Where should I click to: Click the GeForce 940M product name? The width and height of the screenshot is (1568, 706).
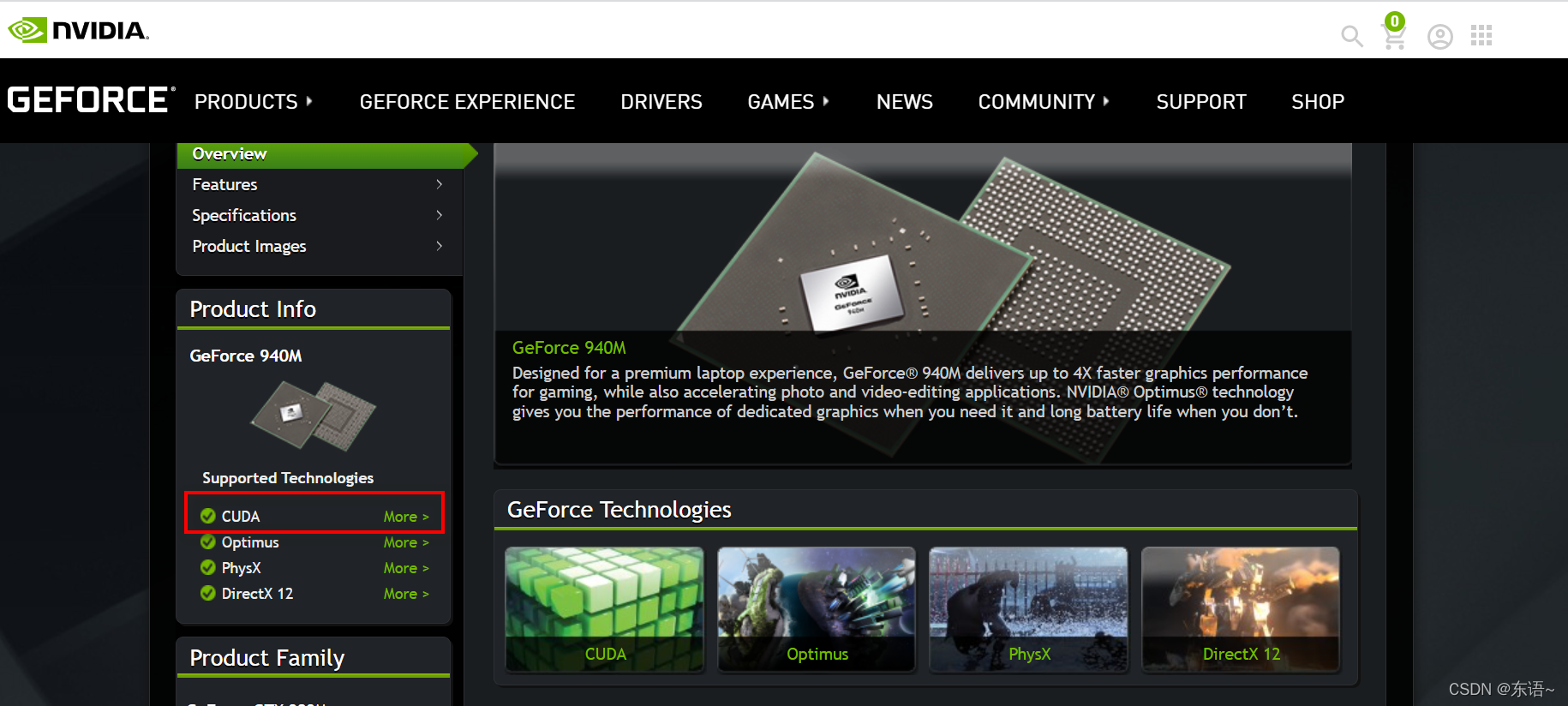(x=246, y=356)
